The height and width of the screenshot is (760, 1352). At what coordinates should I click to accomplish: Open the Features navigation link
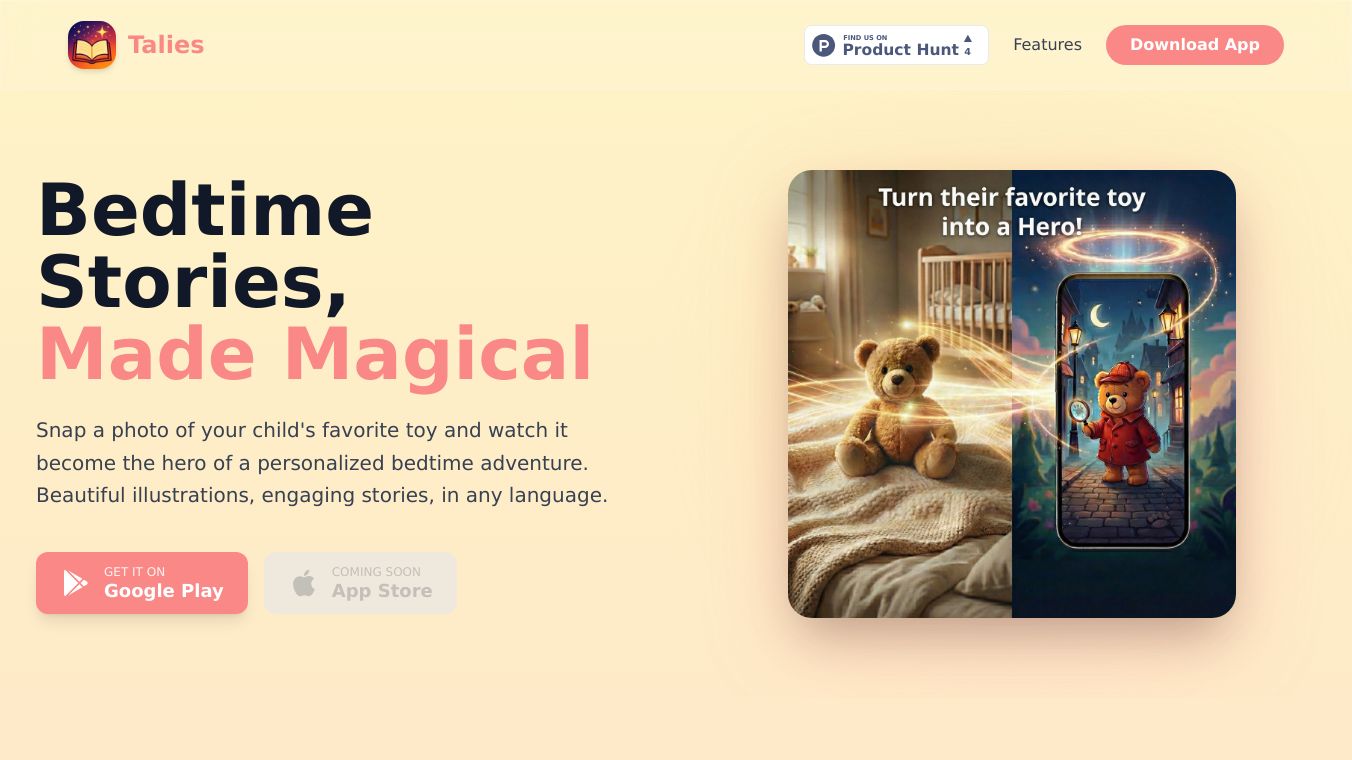[x=1047, y=44]
